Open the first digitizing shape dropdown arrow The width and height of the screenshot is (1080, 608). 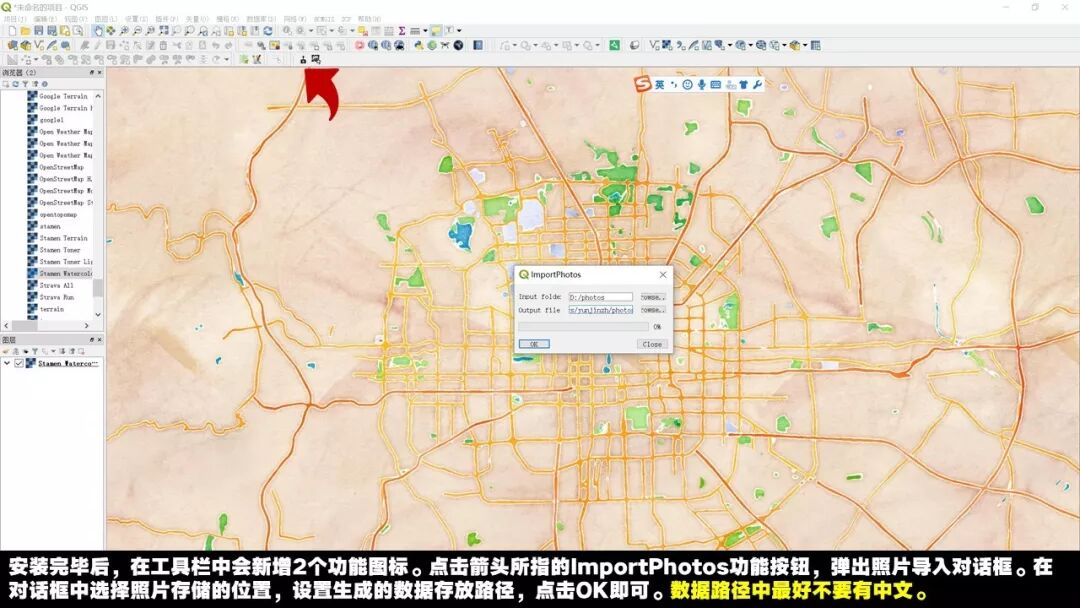click(515, 46)
